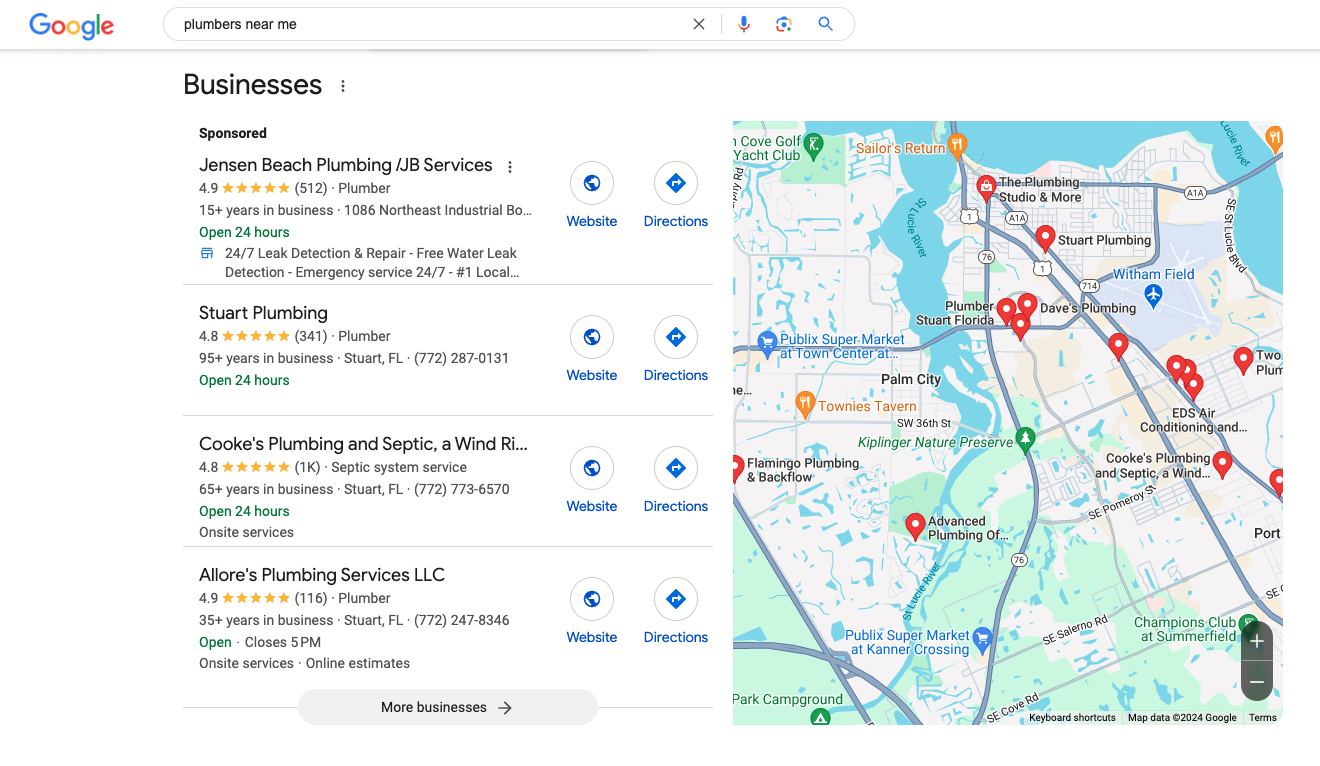Screen dimensions: 1320x766
Task: Open Cooke's Plumbing and Septic listing title
Action: 363,444
